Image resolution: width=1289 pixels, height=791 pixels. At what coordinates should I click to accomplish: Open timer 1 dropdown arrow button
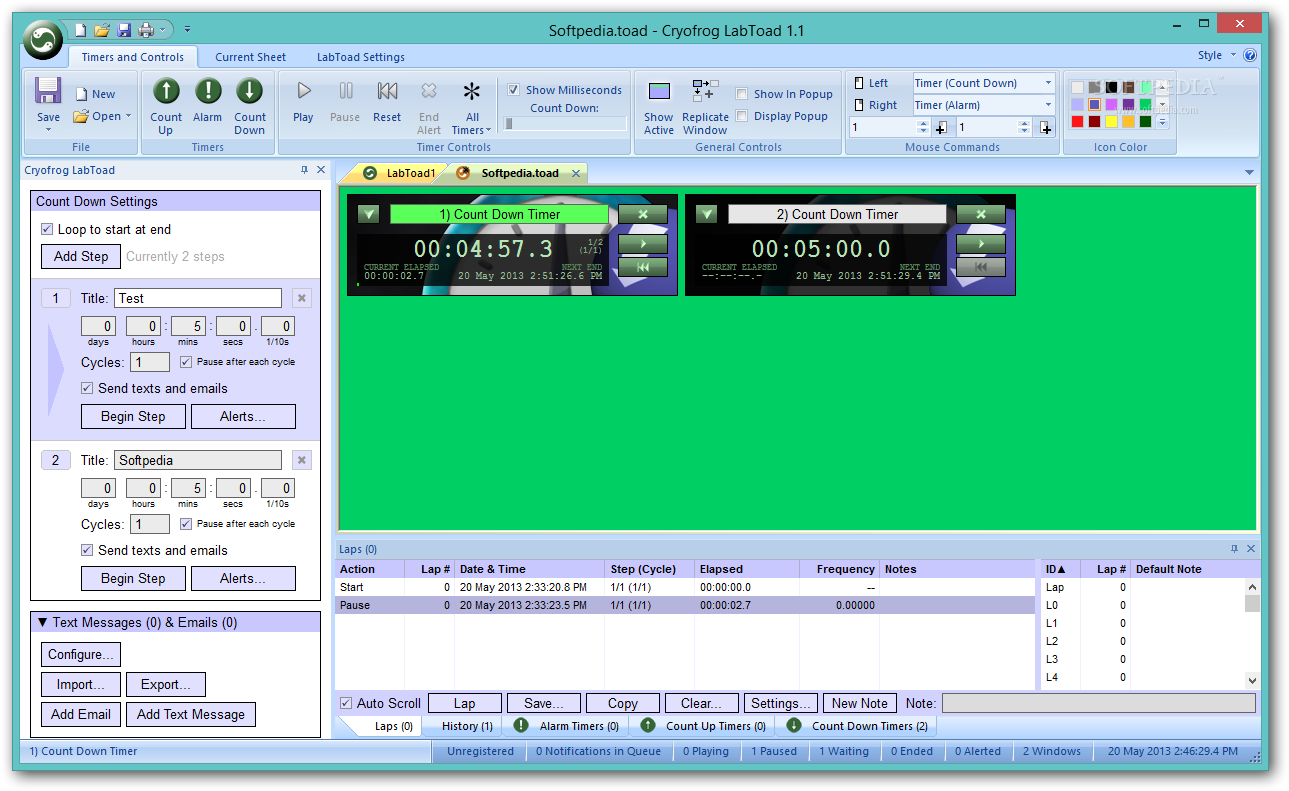click(369, 214)
